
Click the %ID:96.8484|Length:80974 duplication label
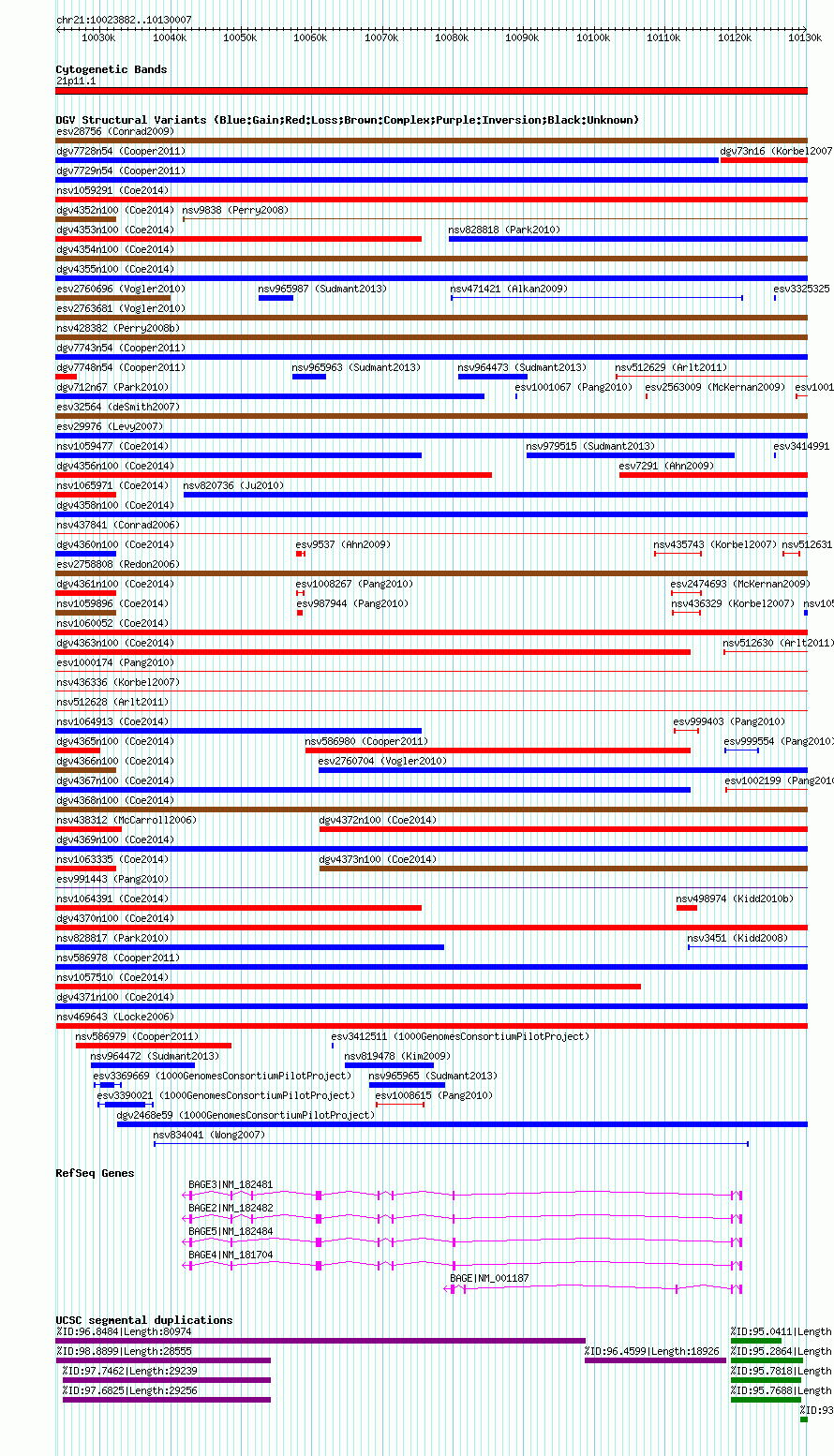coord(124,1332)
